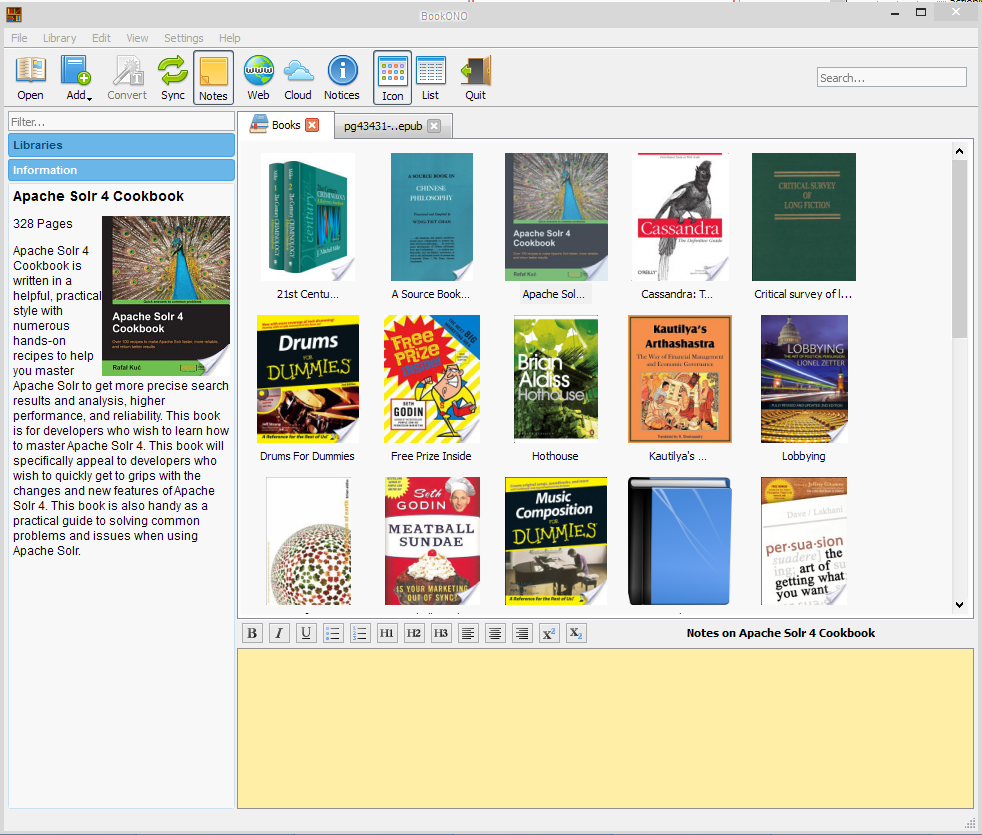The width and height of the screenshot is (982, 835).
Task: Close the Books tab
Action: [x=312, y=125]
